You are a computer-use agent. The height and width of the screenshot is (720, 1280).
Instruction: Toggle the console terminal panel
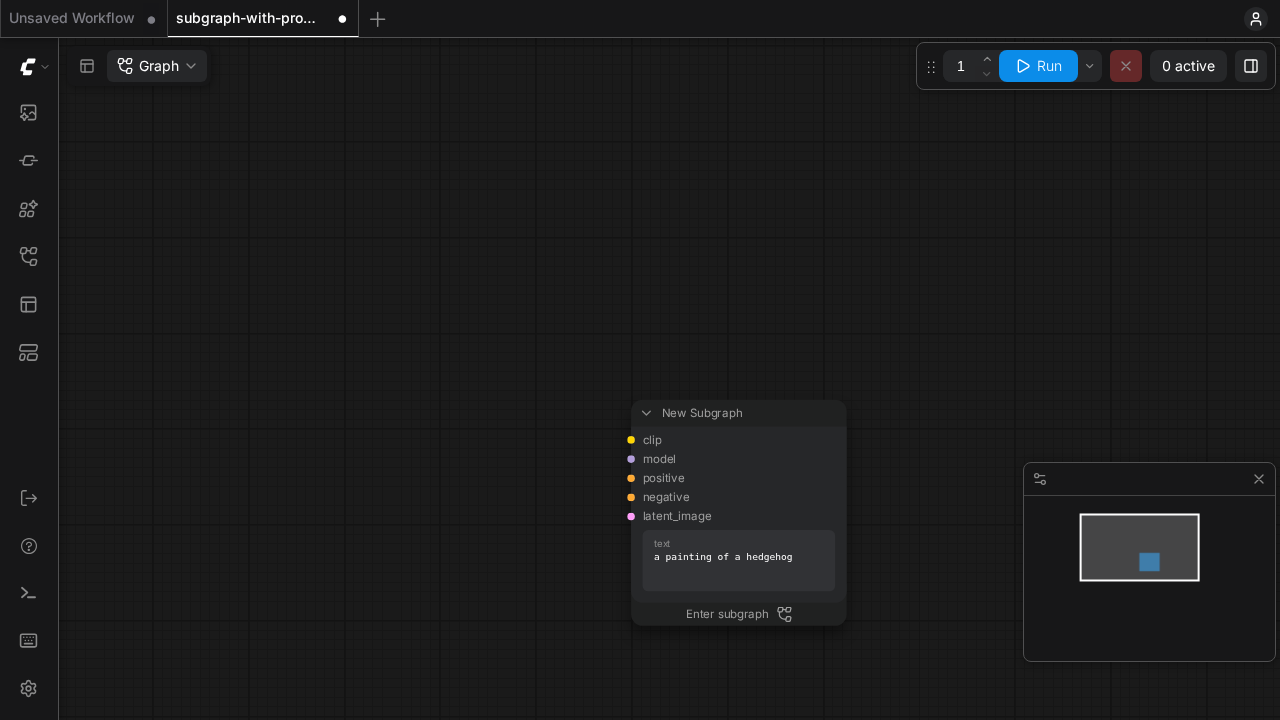(x=29, y=593)
